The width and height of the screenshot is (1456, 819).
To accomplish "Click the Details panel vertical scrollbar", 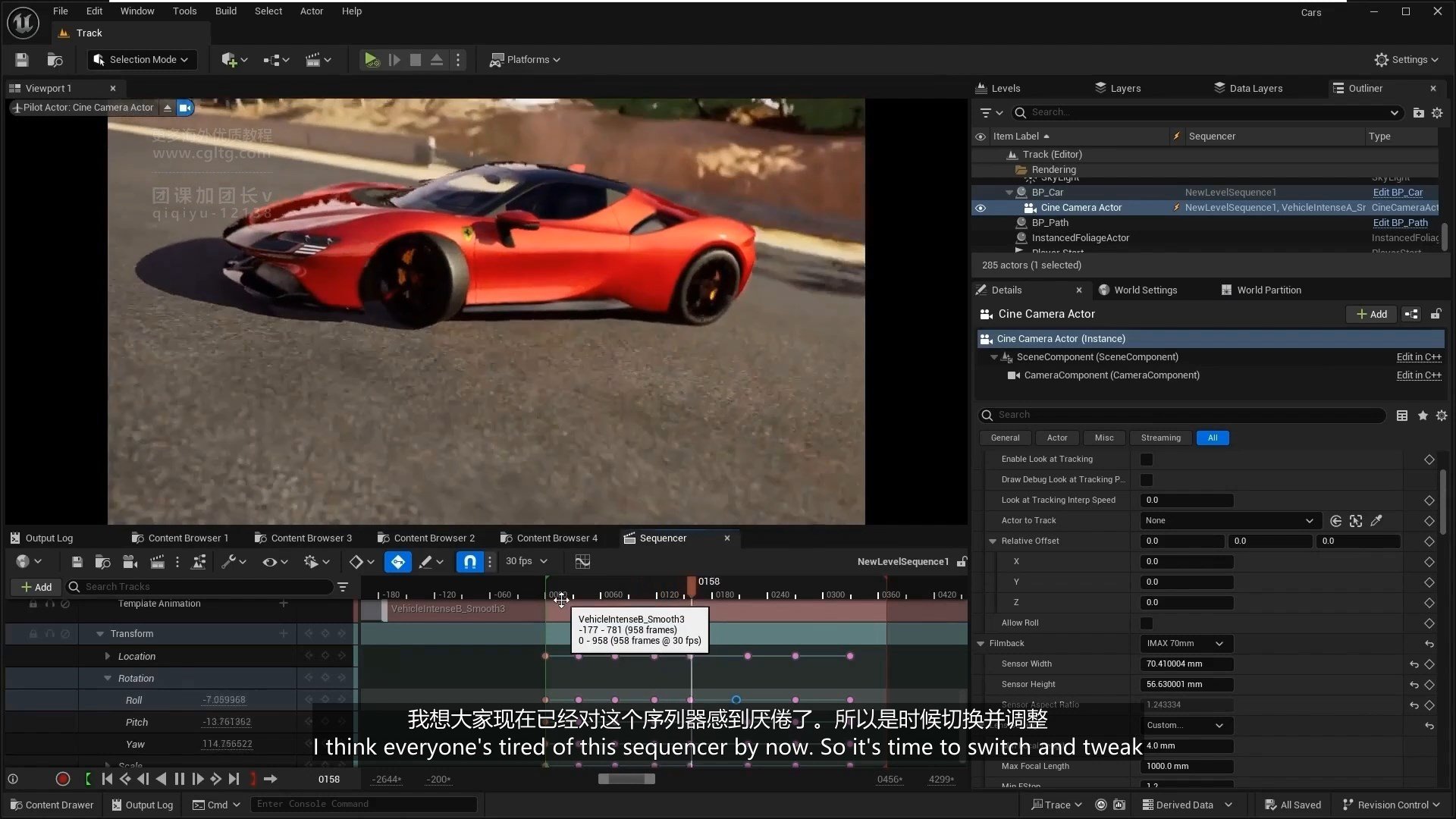I will tap(1442, 500).
